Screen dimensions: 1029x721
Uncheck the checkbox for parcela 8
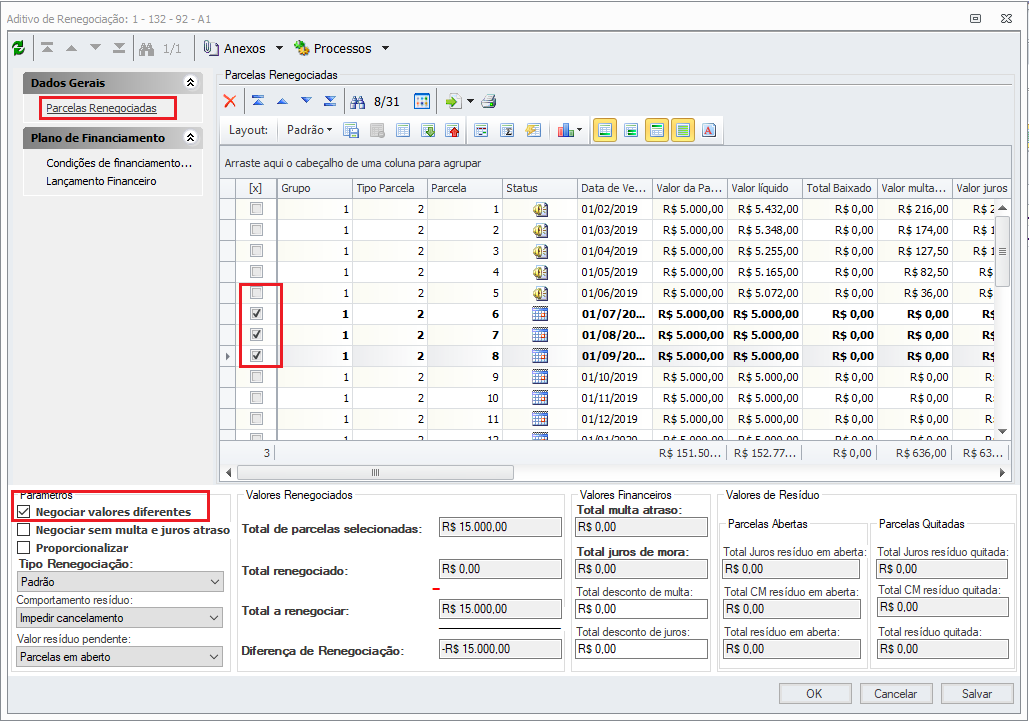[257, 356]
